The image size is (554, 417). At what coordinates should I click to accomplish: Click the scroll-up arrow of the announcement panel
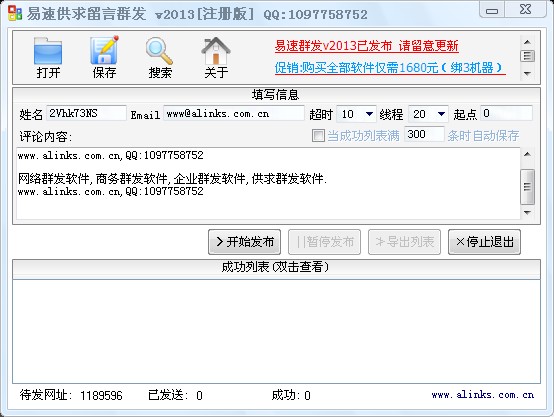point(527,42)
